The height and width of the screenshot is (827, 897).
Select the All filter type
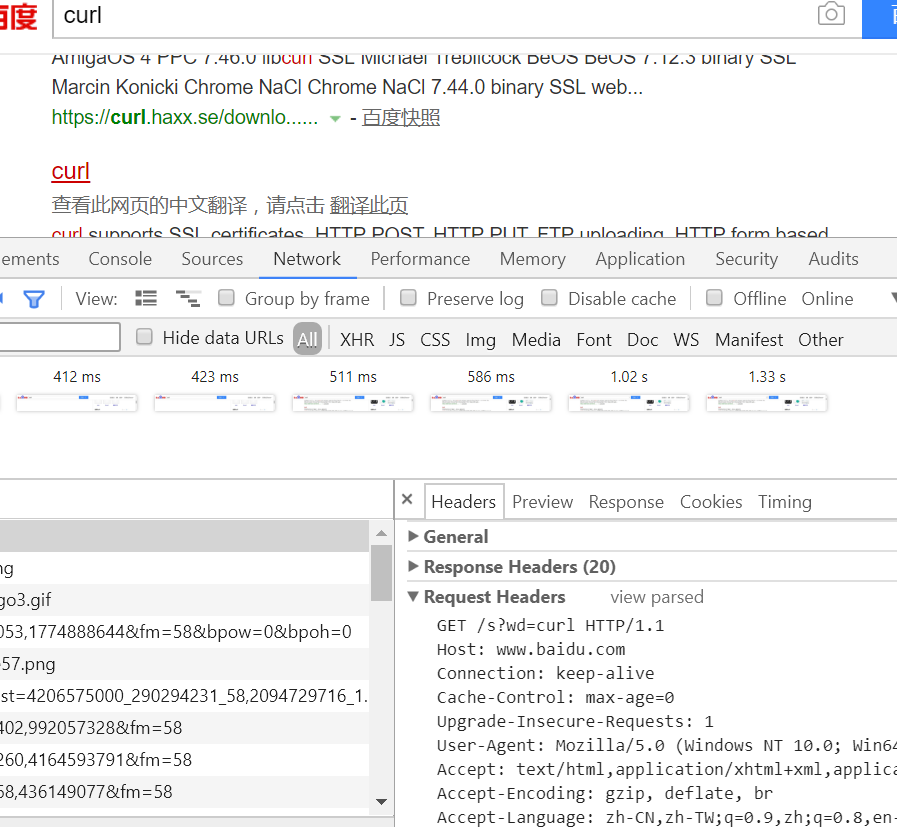click(307, 339)
